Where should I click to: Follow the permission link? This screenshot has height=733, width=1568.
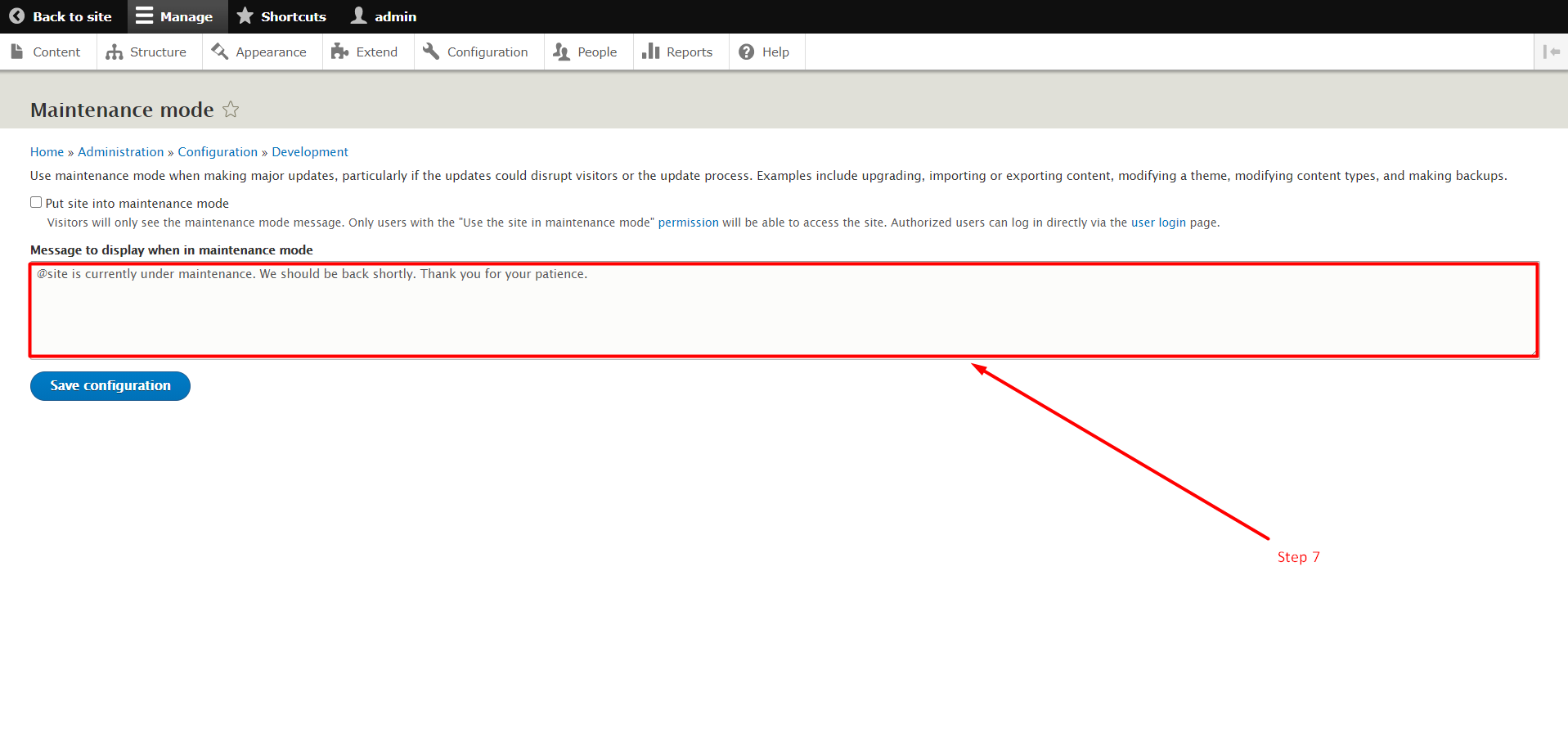point(689,223)
